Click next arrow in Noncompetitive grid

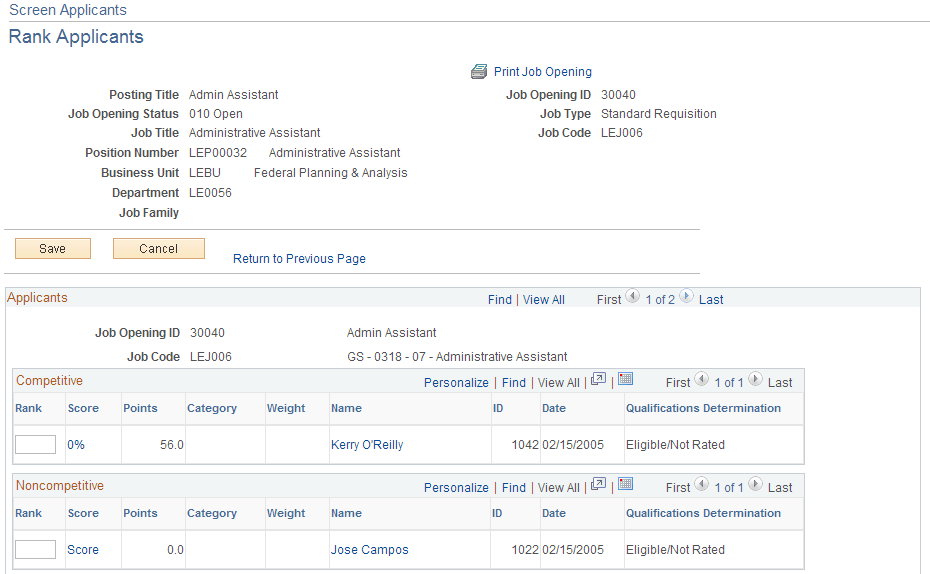[x=755, y=484]
